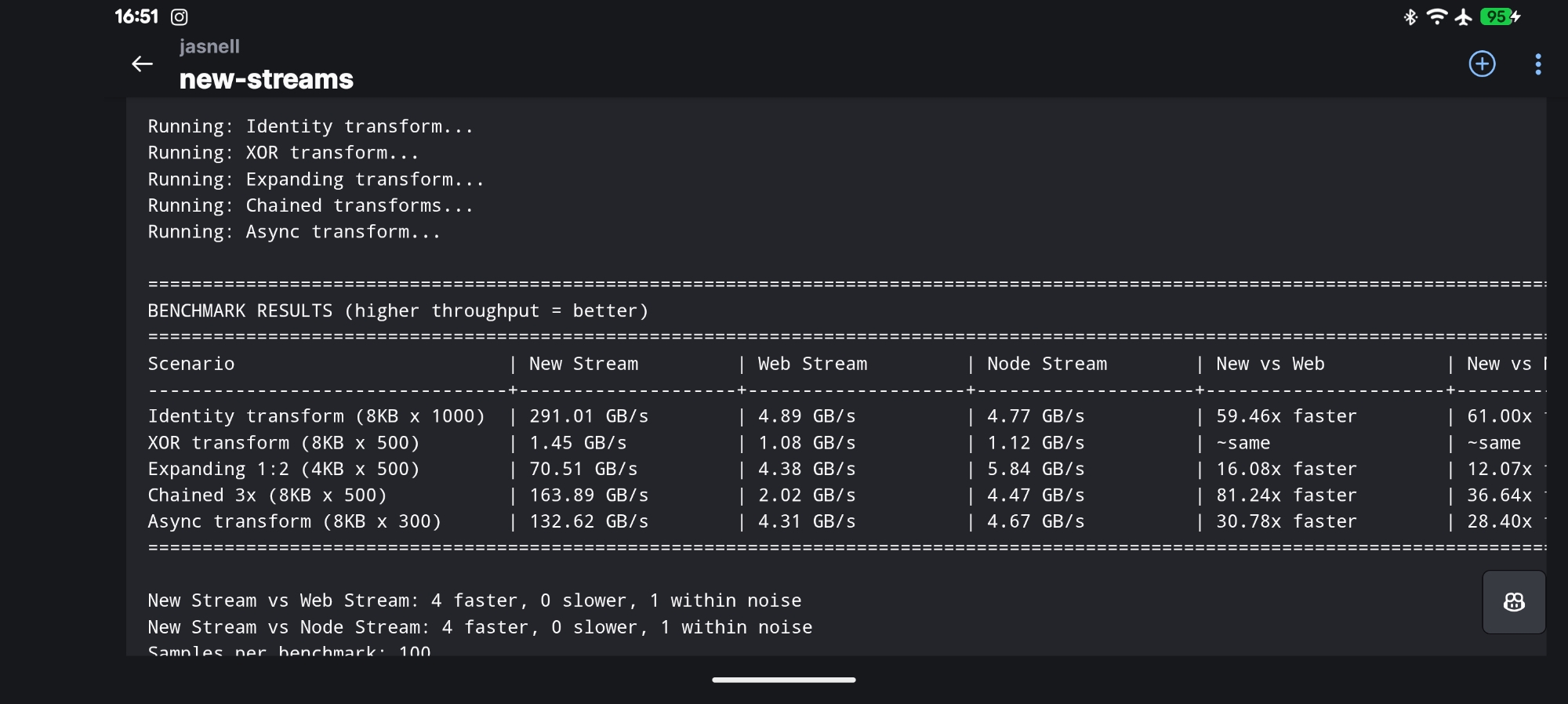Tap the Wi-Fi status icon
Screen dimensions: 1568x704
click(1436, 16)
